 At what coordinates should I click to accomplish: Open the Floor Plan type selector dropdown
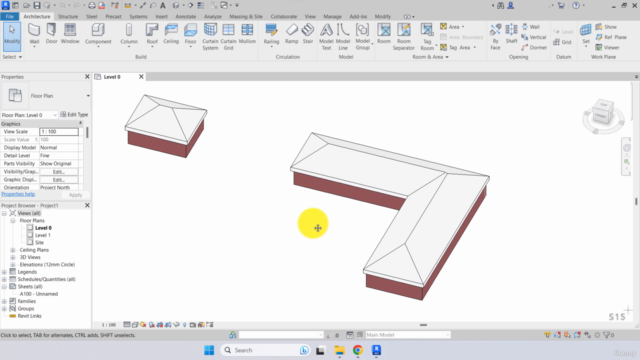click(x=88, y=96)
